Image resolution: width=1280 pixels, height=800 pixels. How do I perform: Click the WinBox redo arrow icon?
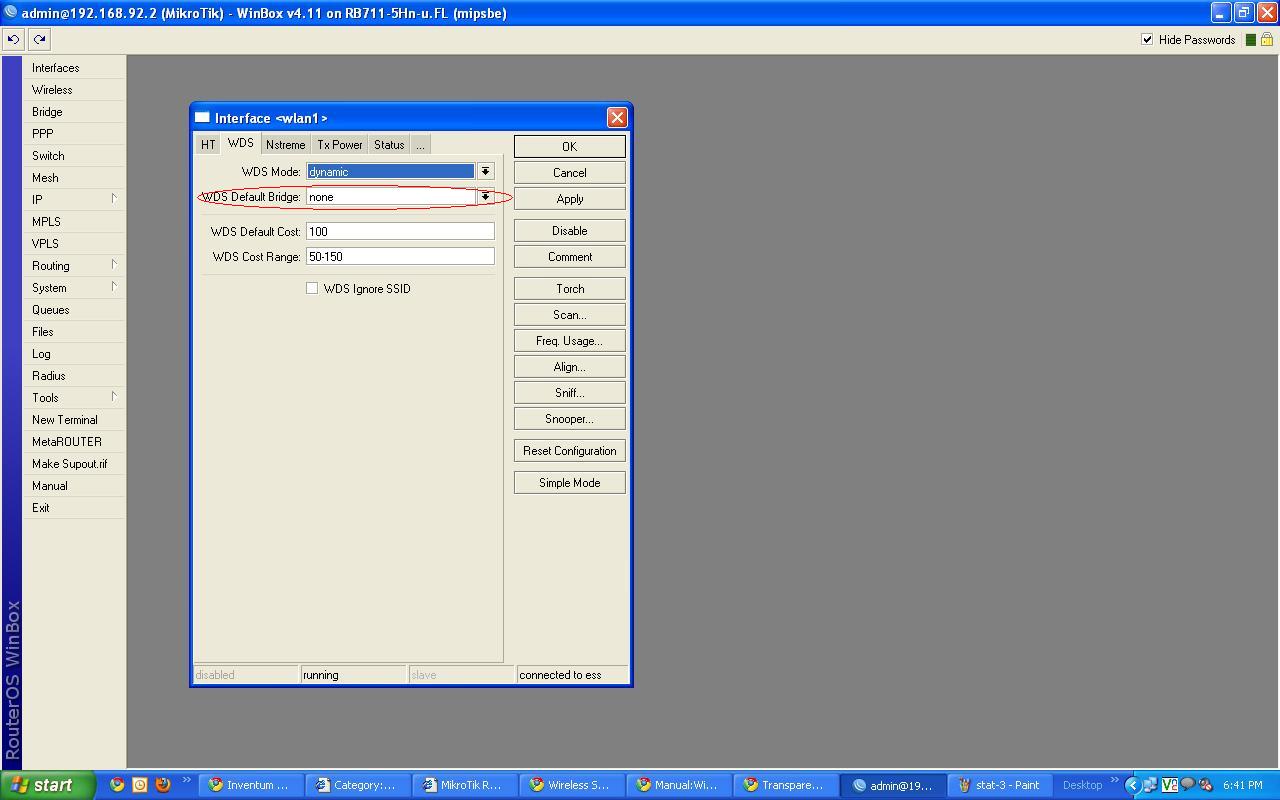click(39, 40)
